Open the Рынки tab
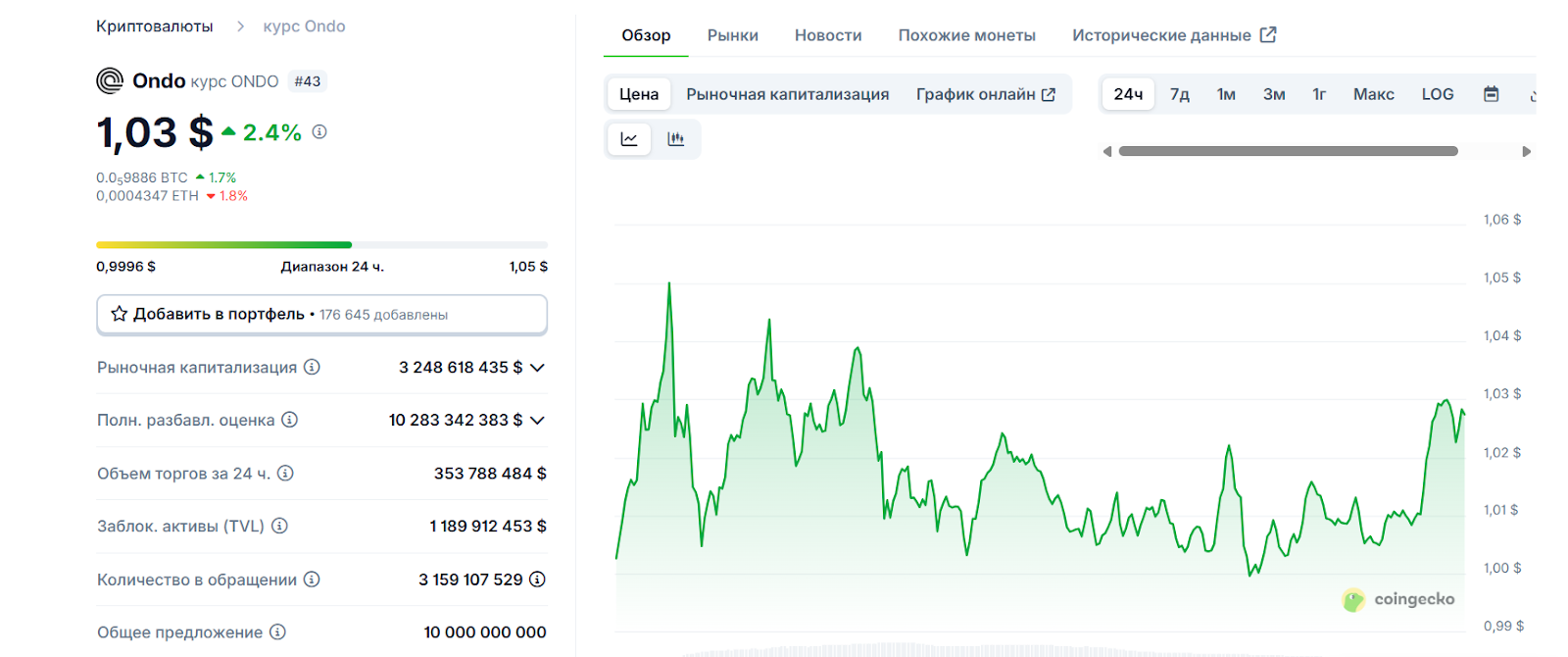Viewport: 1568px width, 657px height. pyautogui.click(x=733, y=35)
